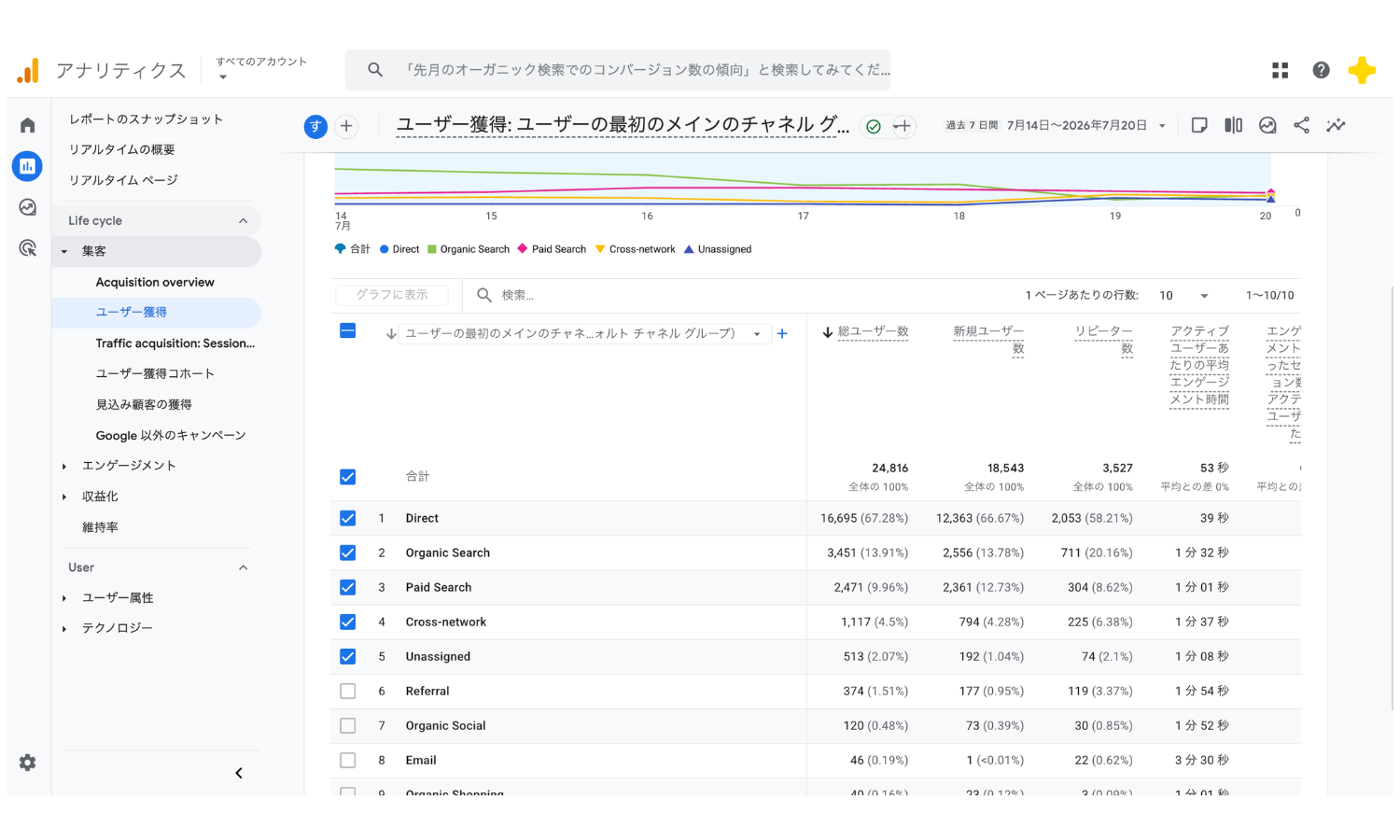Click the table search magnifier icon
Viewport: 1400px width, 840px height.
click(x=484, y=295)
